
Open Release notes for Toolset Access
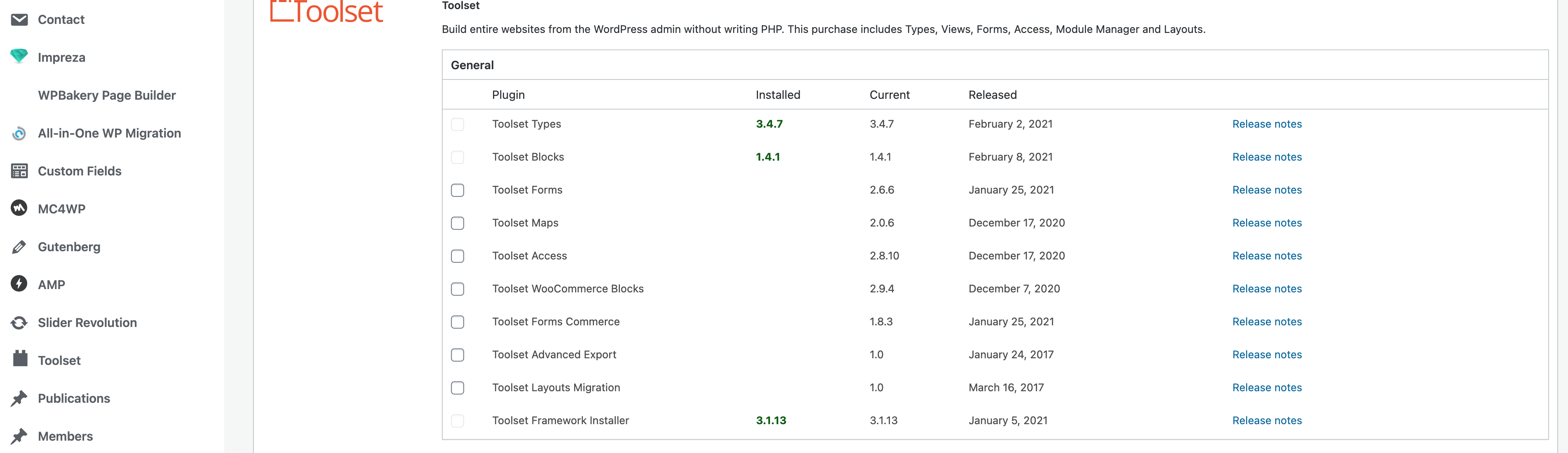pyautogui.click(x=1267, y=255)
